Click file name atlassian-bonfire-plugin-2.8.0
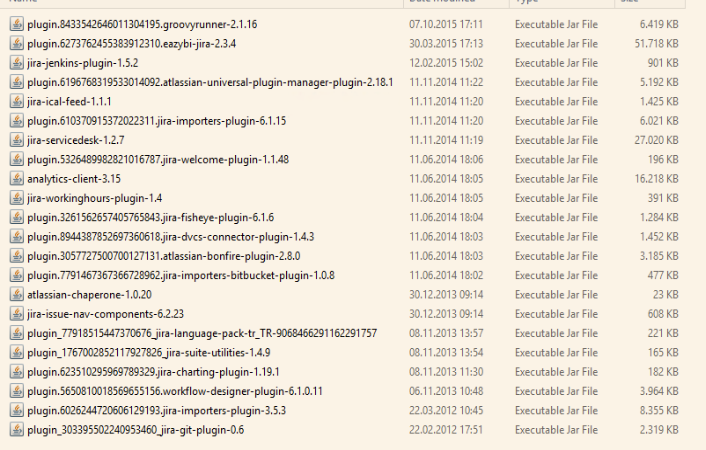This screenshot has height=450, width=706. 164,256
